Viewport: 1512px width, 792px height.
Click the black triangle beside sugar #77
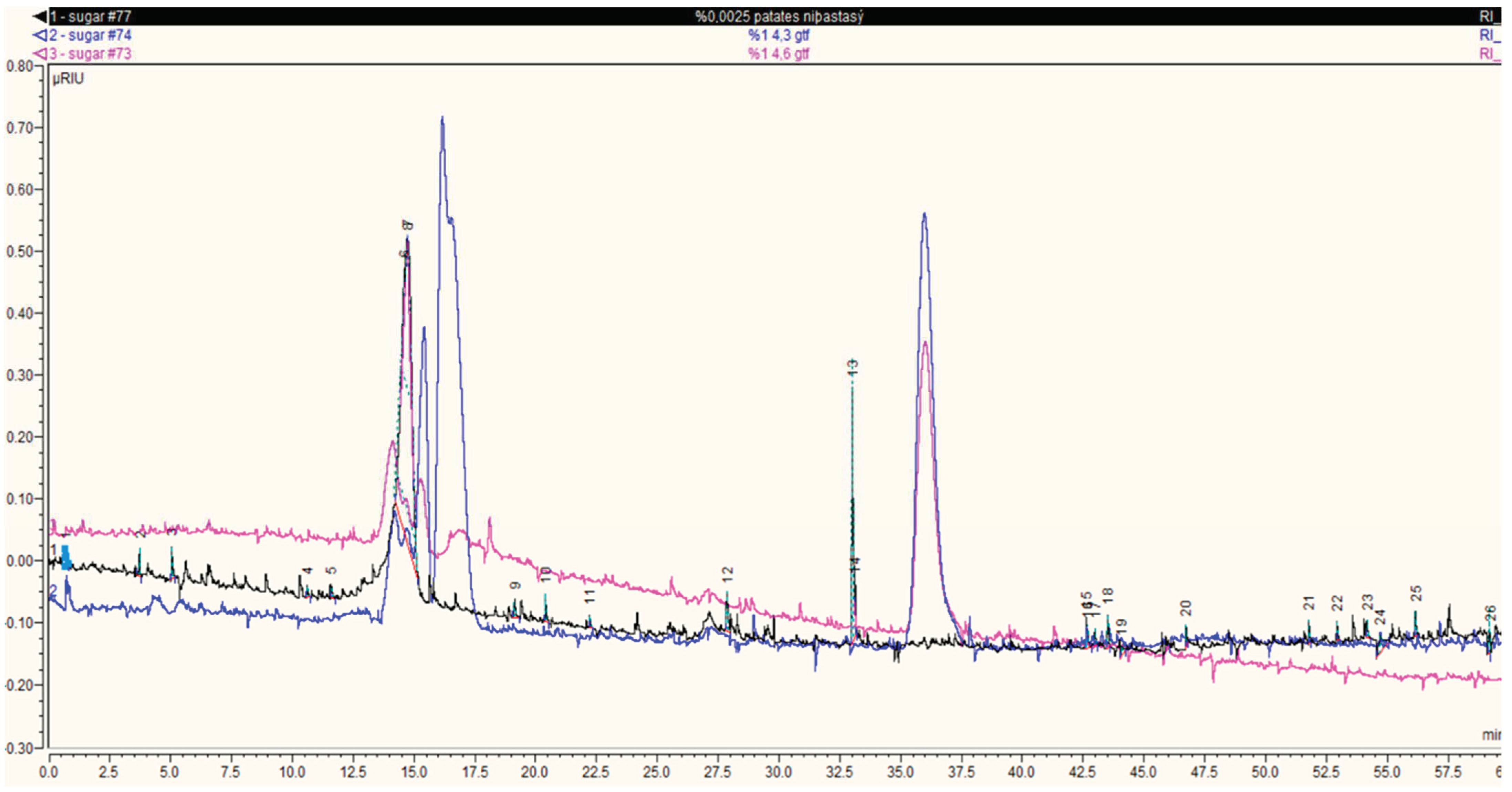[x=40, y=17]
